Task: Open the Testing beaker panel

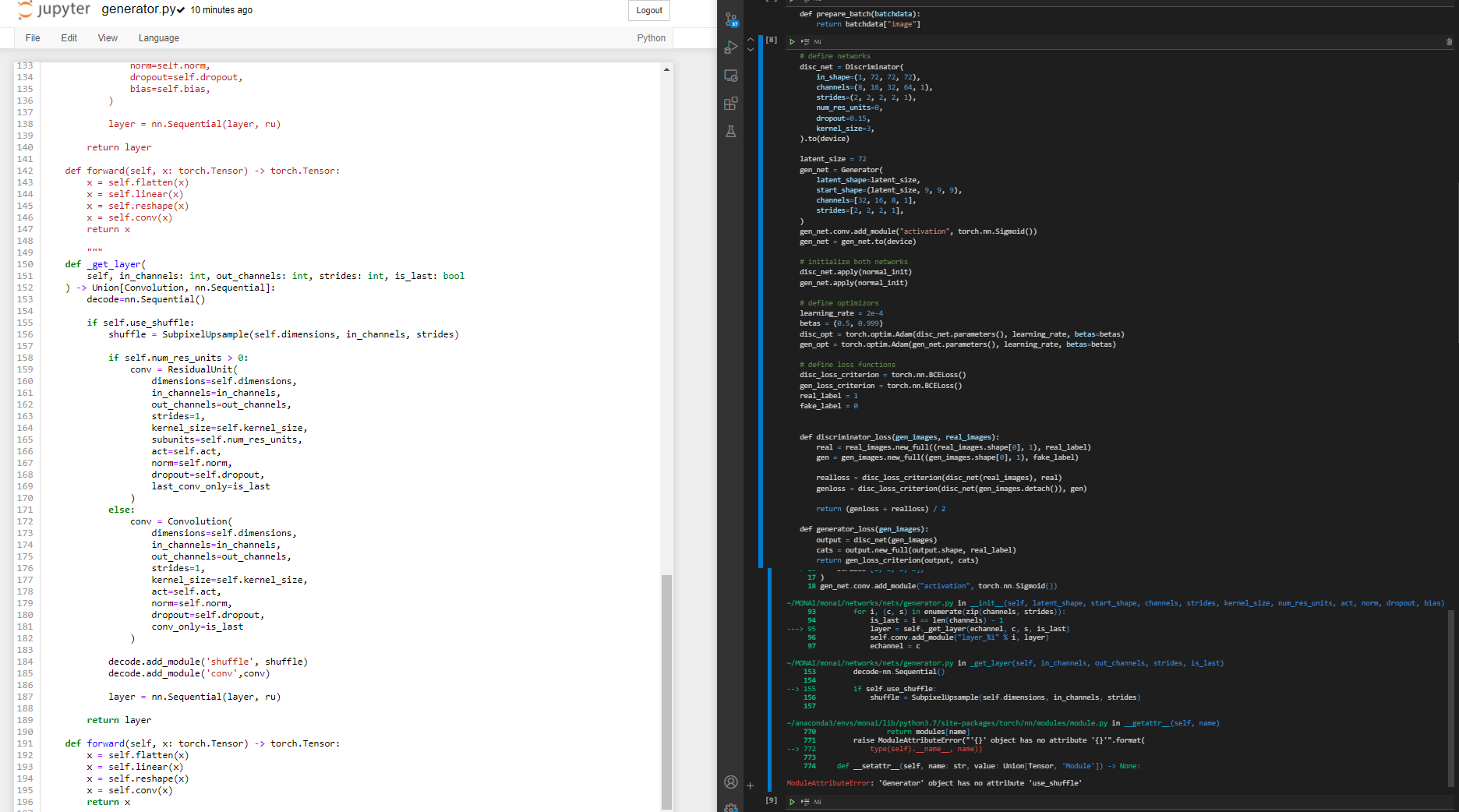Action: pyautogui.click(x=731, y=131)
